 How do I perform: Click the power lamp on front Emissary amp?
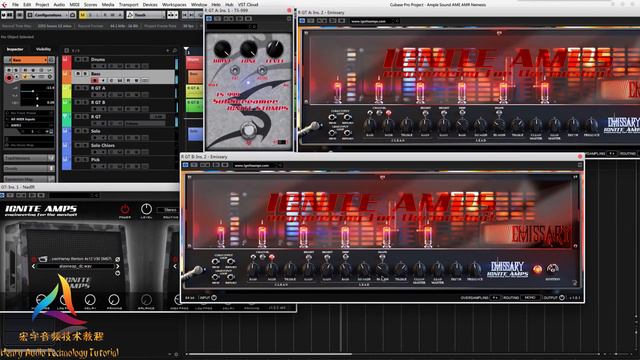[538, 269]
